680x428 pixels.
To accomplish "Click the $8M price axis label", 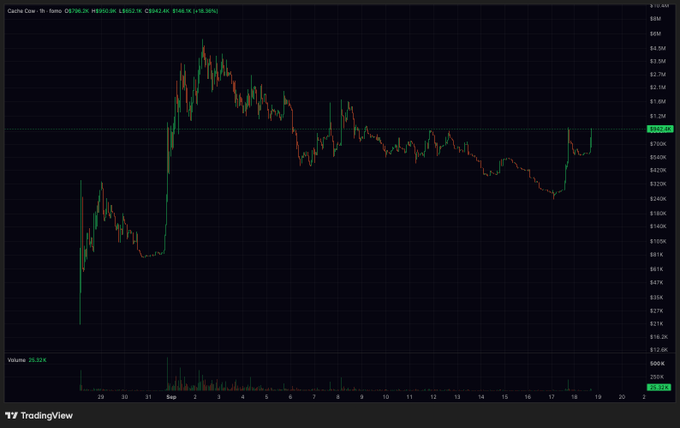I will pos(655,19).
